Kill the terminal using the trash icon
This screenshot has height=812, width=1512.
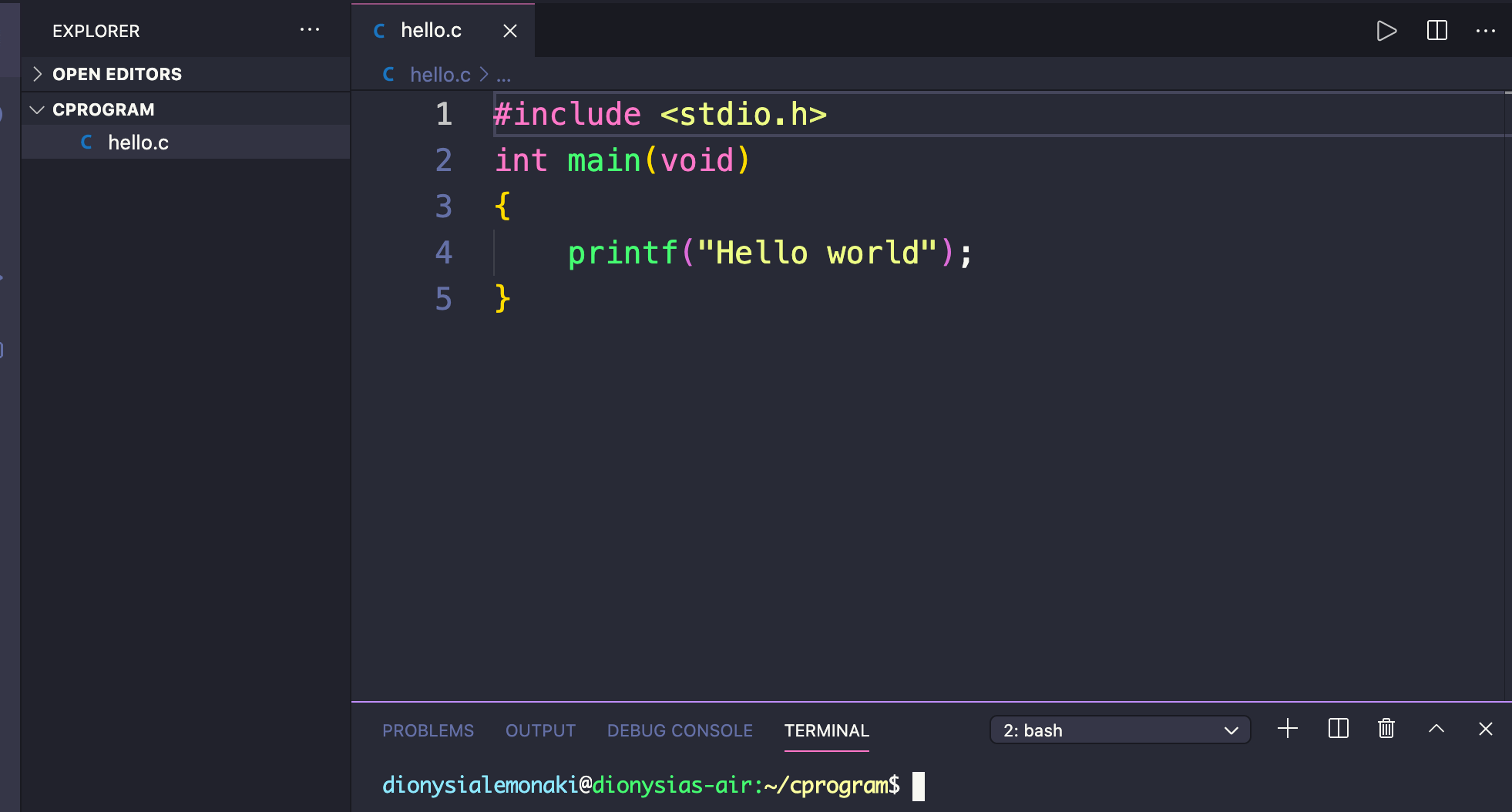(1386, 729)
